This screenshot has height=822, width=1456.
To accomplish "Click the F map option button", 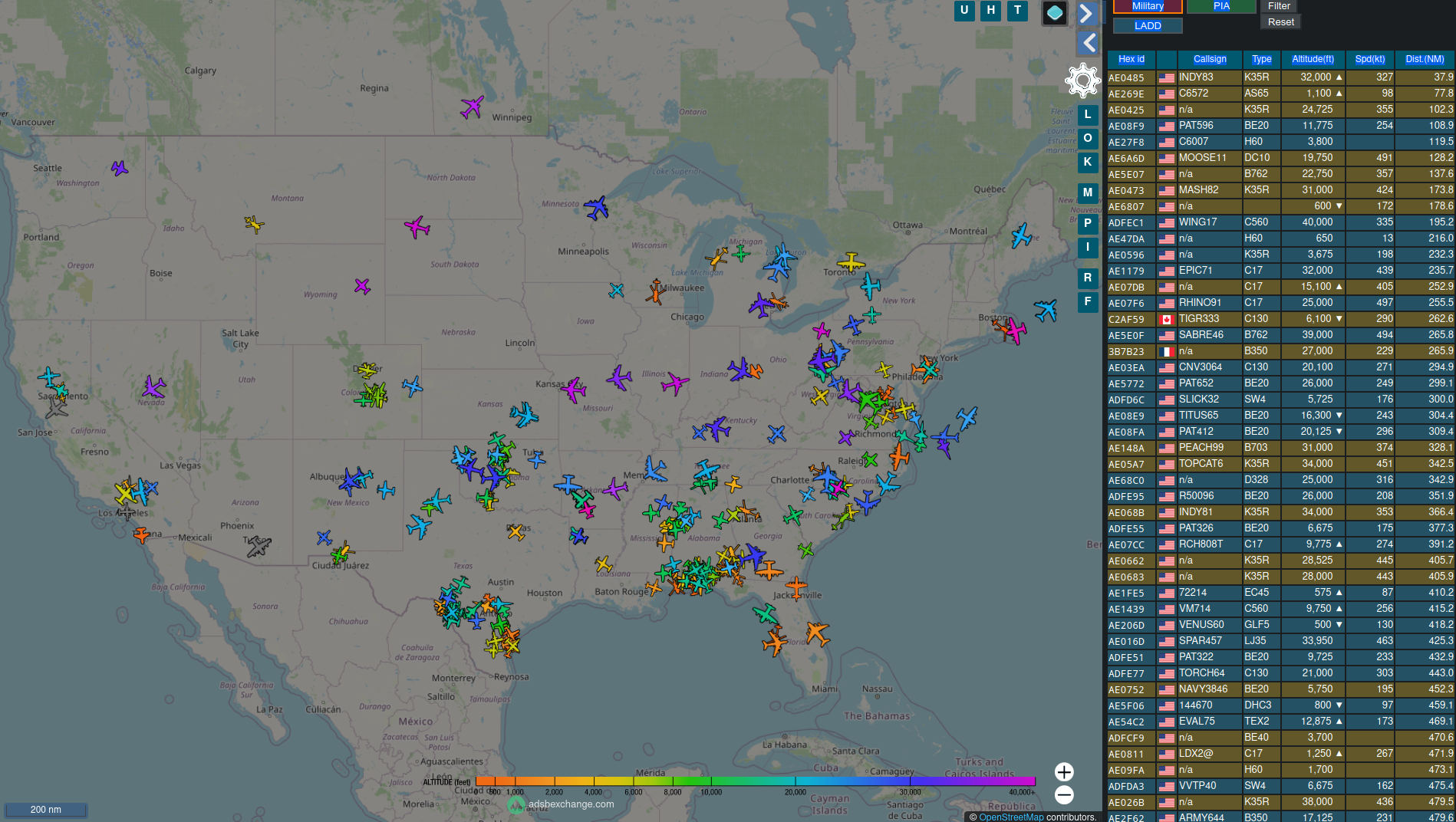I will click(x=1088, y=301).
